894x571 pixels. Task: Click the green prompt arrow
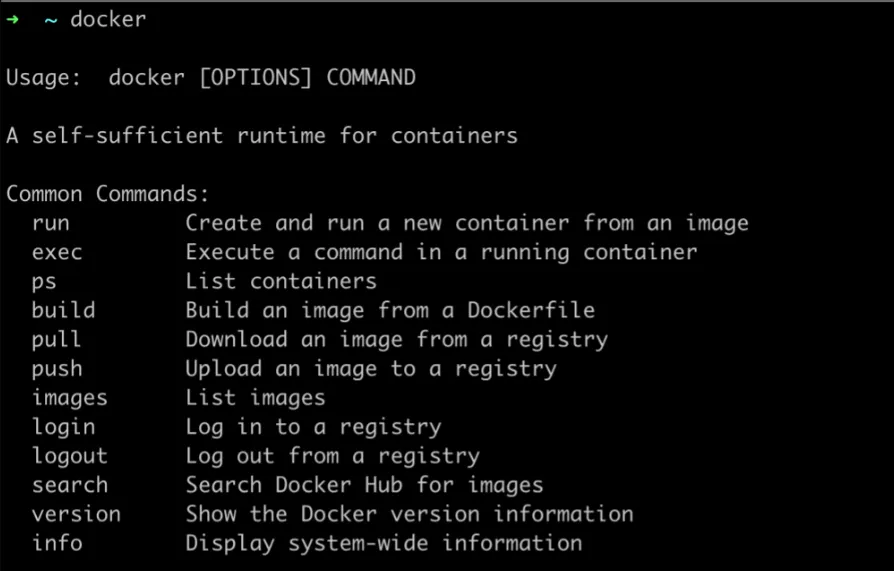(x=12, y=20)
